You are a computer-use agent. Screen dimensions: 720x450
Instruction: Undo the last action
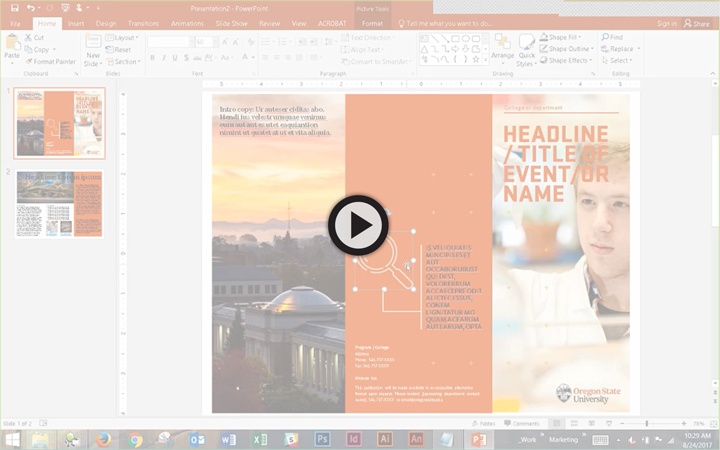click(31, 8)
